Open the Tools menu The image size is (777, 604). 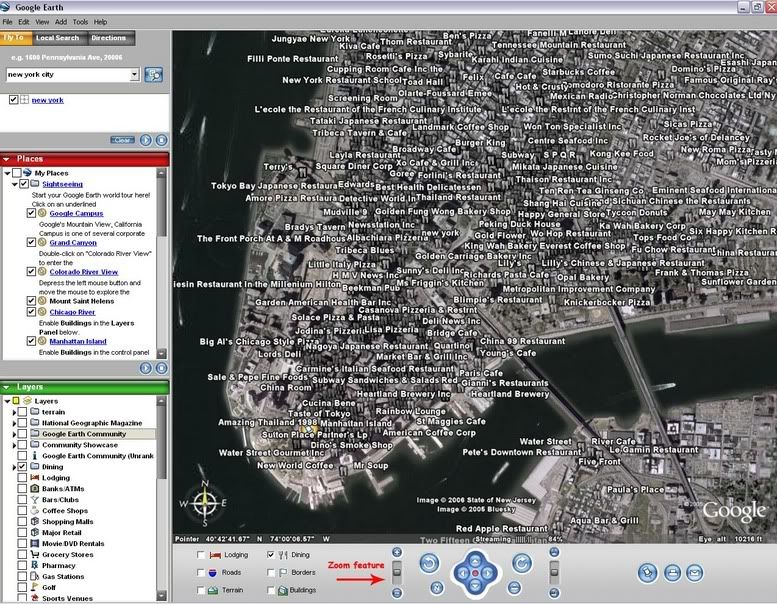(x=80, y=22)
